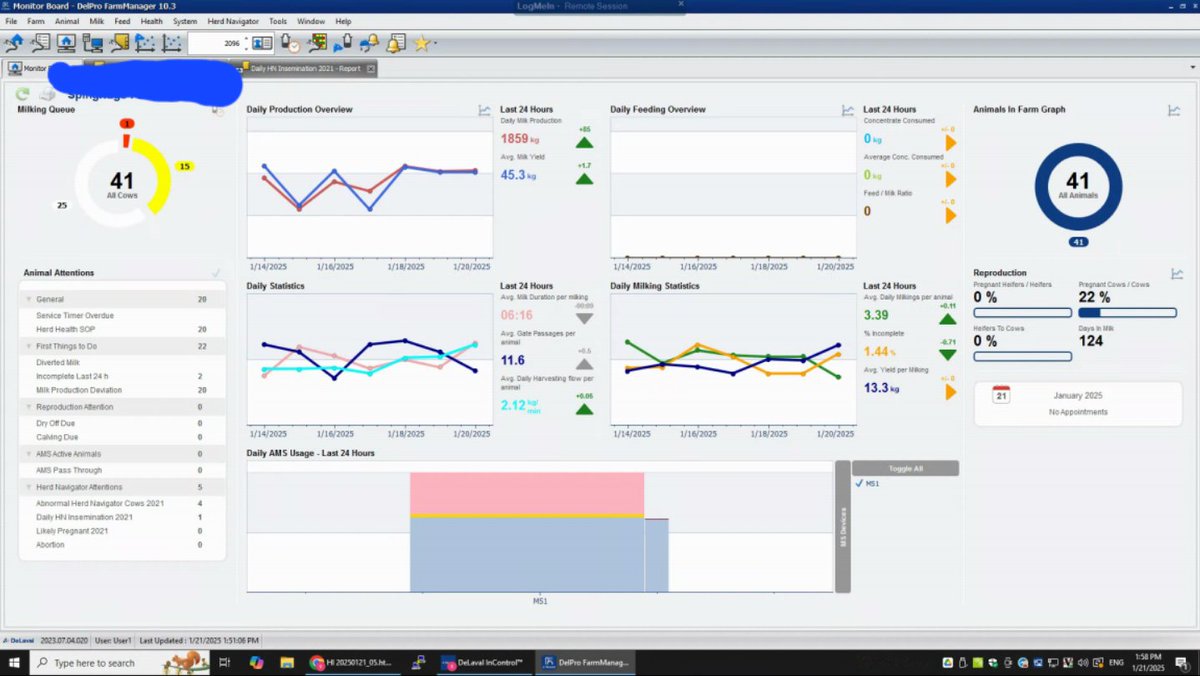Click the calendar icon showing 21
The height and width of the screenshot is (676, 1200).
(1001, 394)
